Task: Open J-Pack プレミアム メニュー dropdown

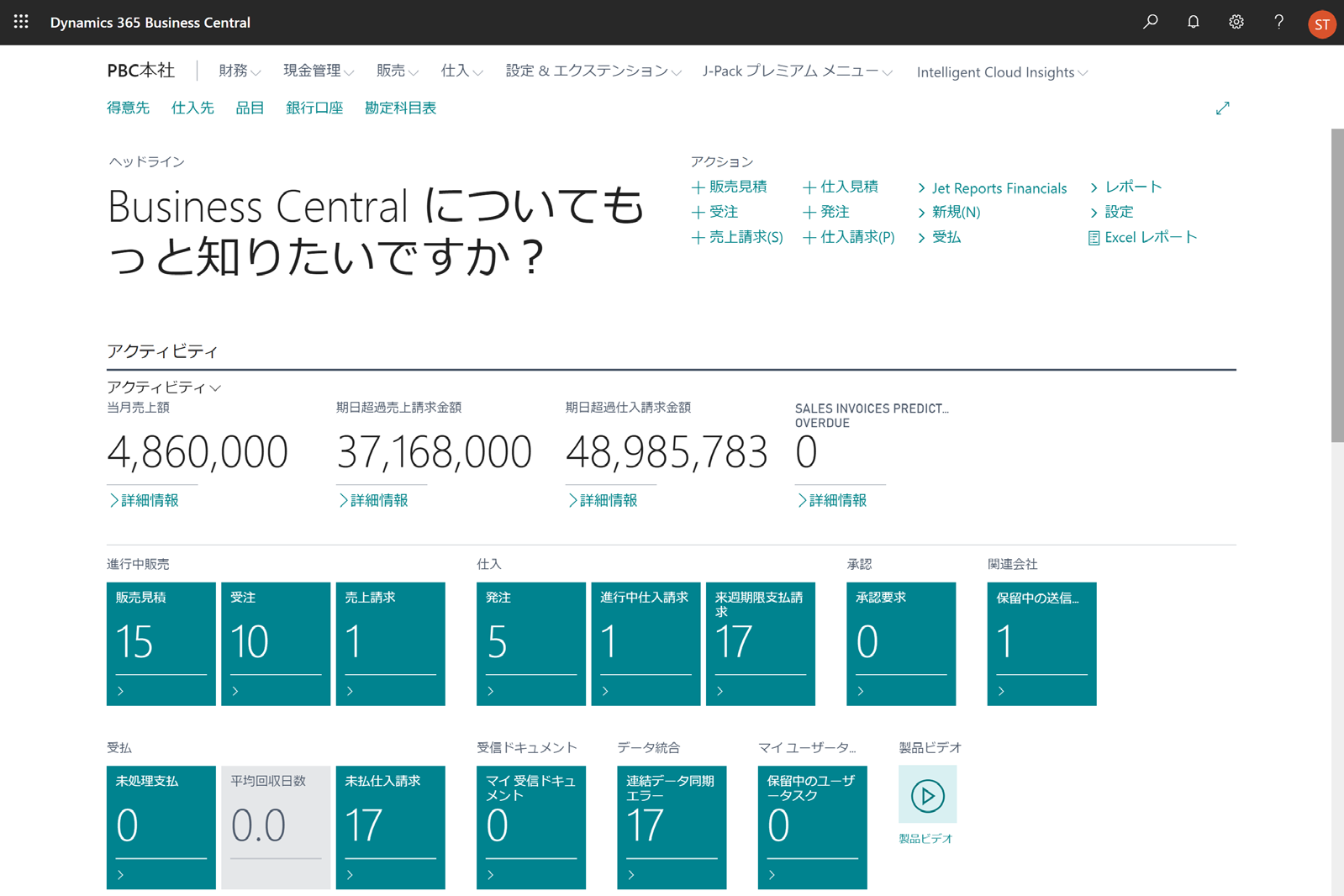Action: (798, 71)
